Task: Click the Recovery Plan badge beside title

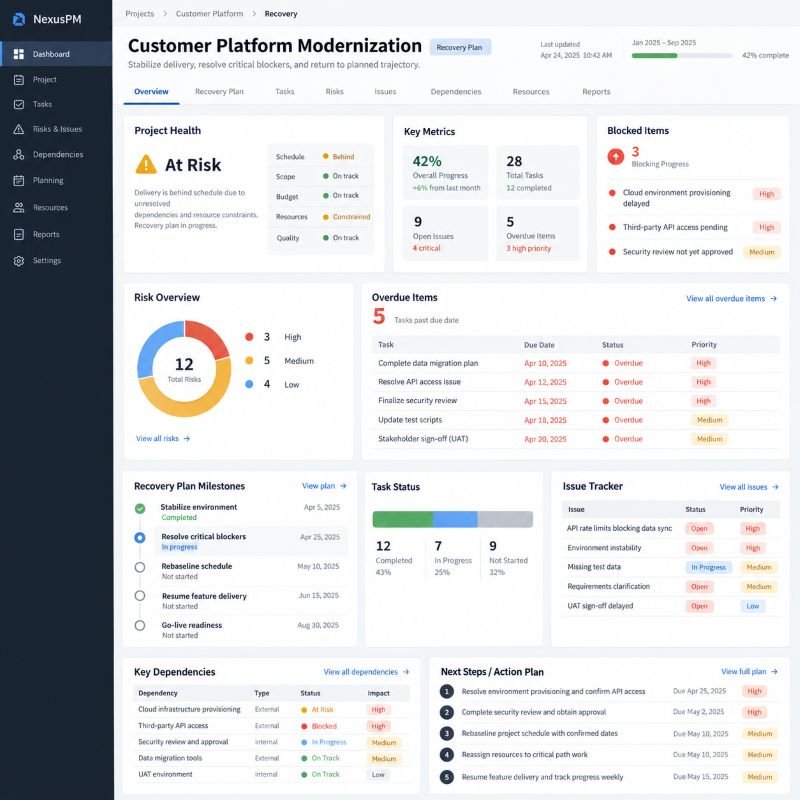Action: point(460,47)
